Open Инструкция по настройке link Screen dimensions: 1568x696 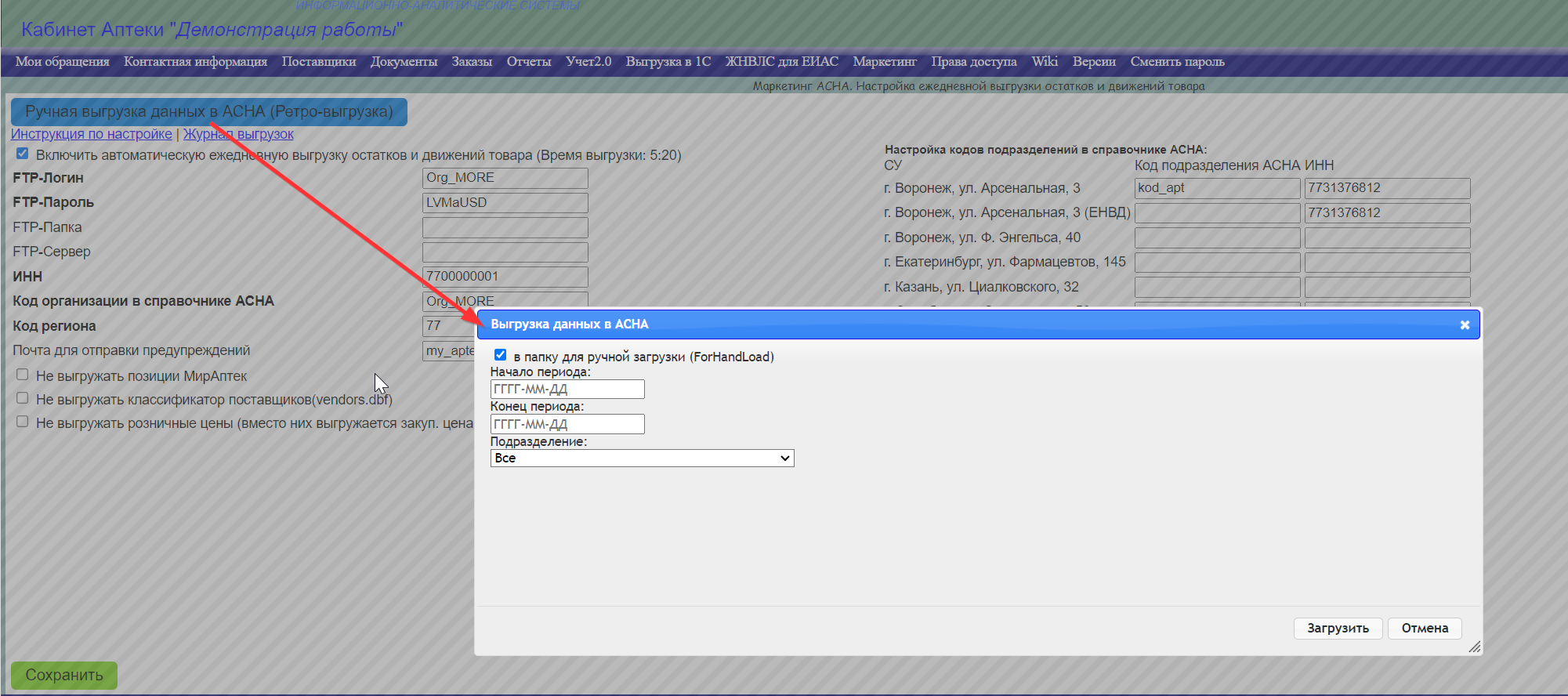91,134
